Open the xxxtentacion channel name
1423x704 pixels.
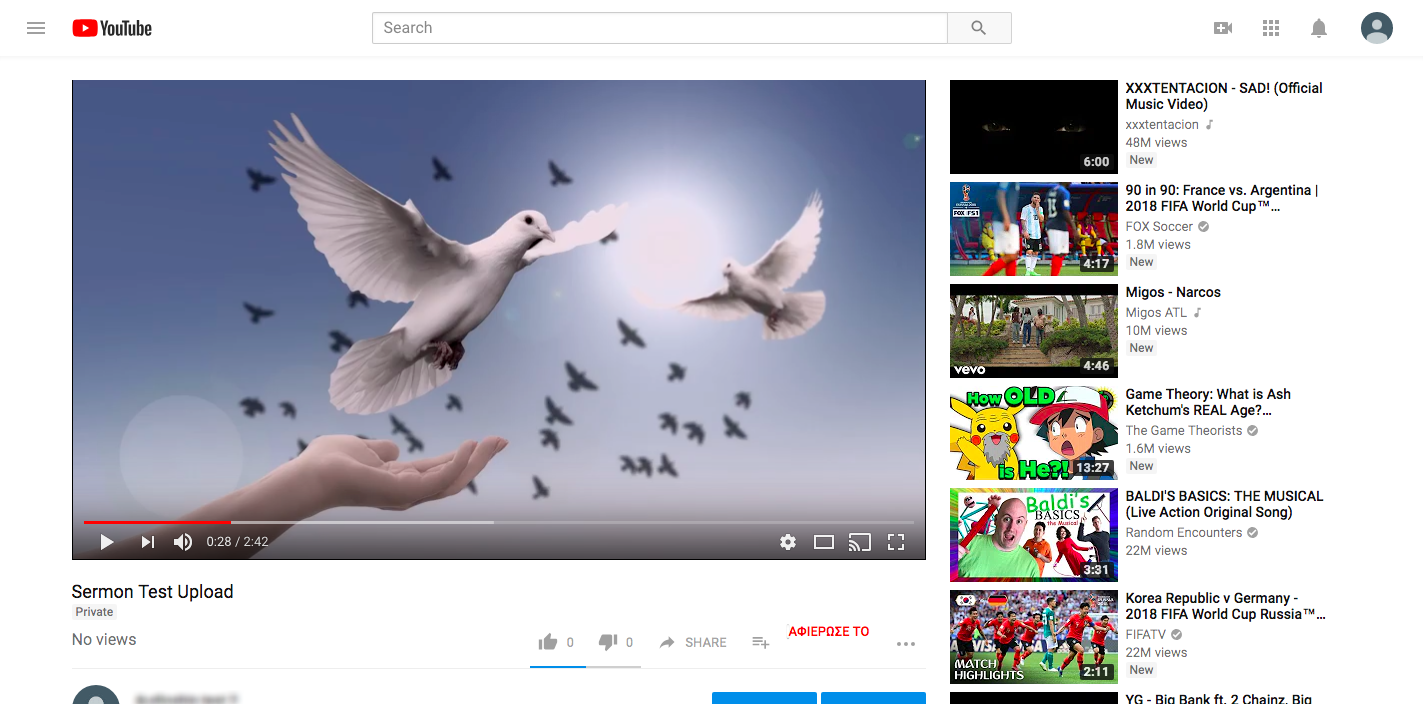click(1162, 125)
